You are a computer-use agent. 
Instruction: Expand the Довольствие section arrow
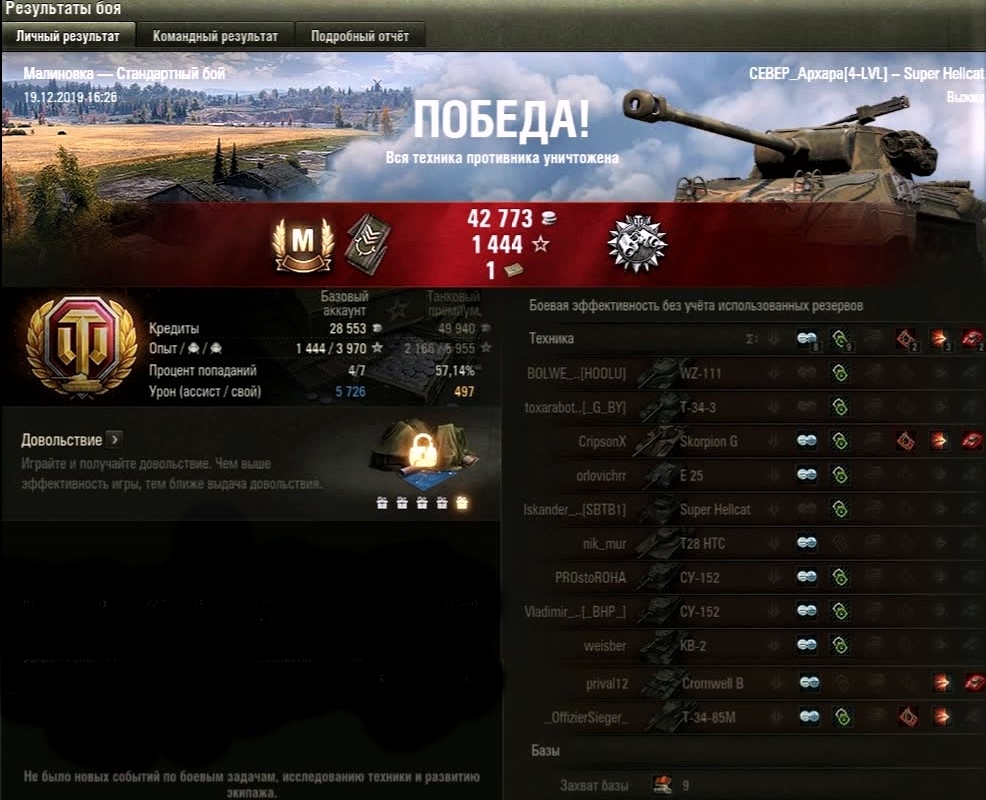coord(114,439)
